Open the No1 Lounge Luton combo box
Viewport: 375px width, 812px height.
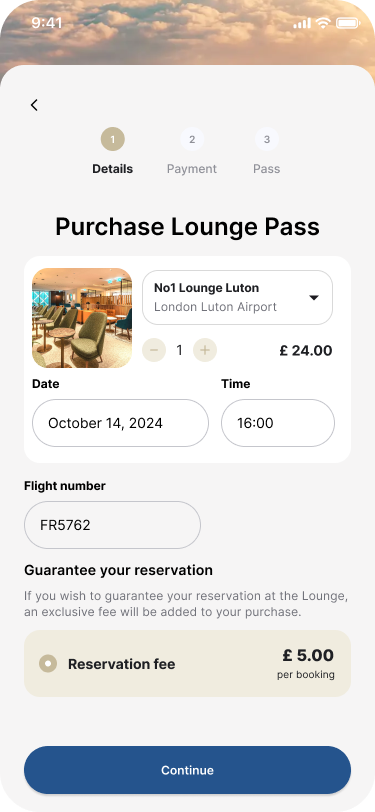pos(238,297)
